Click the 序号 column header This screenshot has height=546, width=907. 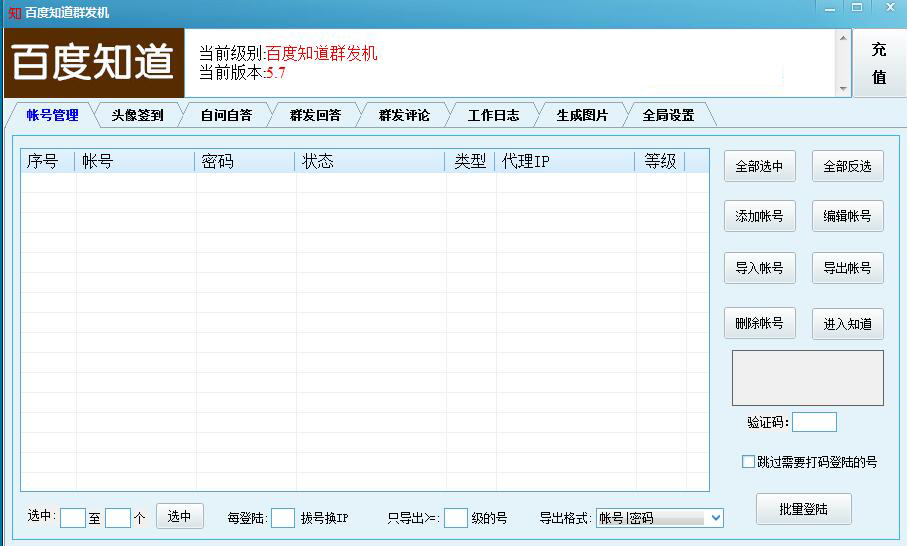pos(48,161)
